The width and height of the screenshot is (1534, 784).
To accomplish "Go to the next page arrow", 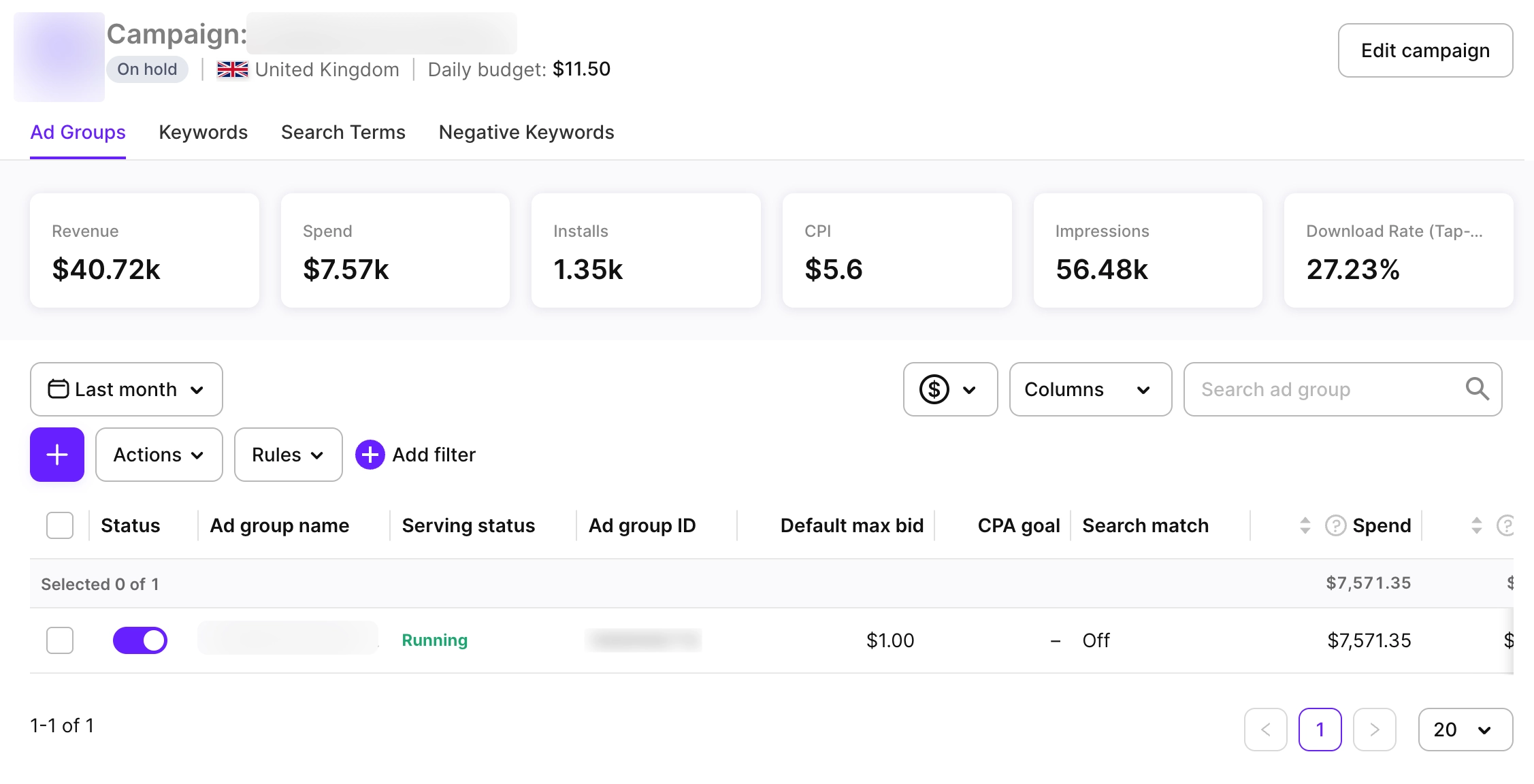I will pyautogui.click(x=1374, y=730).
